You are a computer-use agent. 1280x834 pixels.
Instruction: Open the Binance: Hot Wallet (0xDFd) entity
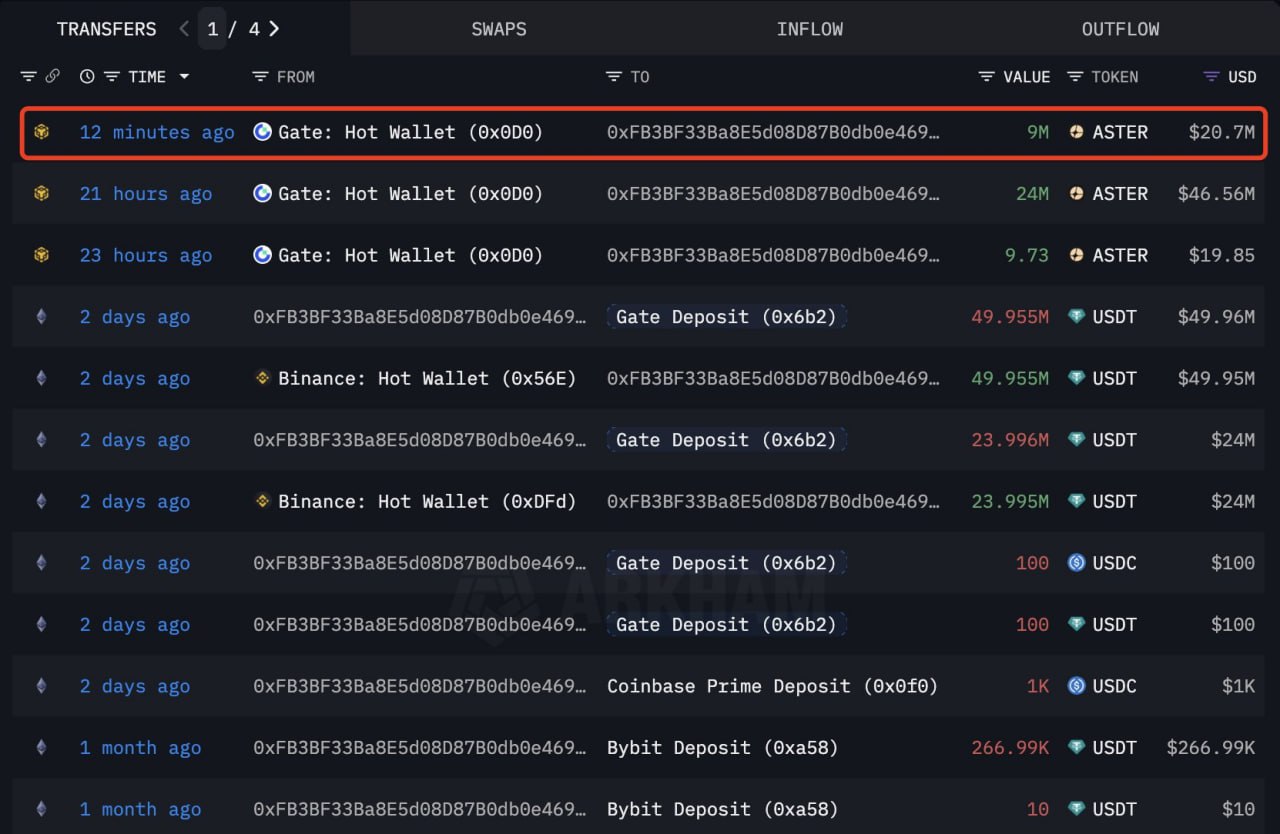[427, 501]
